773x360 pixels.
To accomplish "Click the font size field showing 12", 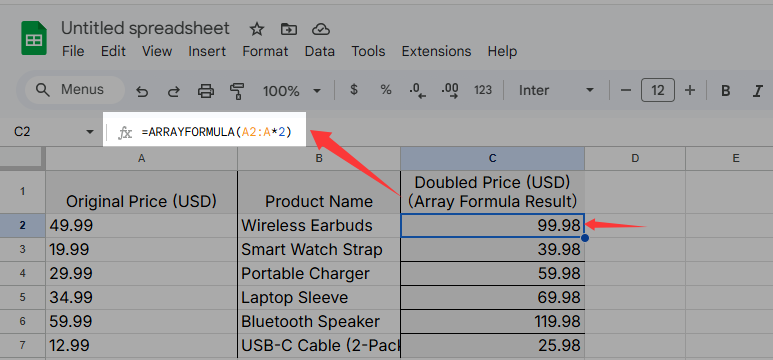I will (x=658, y=90).
